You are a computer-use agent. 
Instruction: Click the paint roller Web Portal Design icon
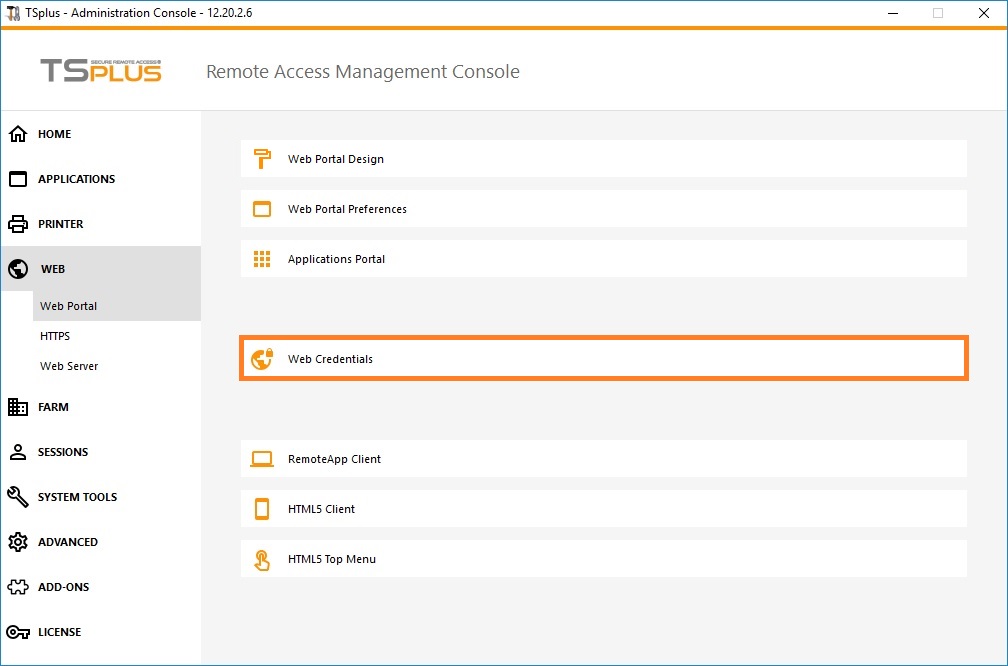[262, 159]
